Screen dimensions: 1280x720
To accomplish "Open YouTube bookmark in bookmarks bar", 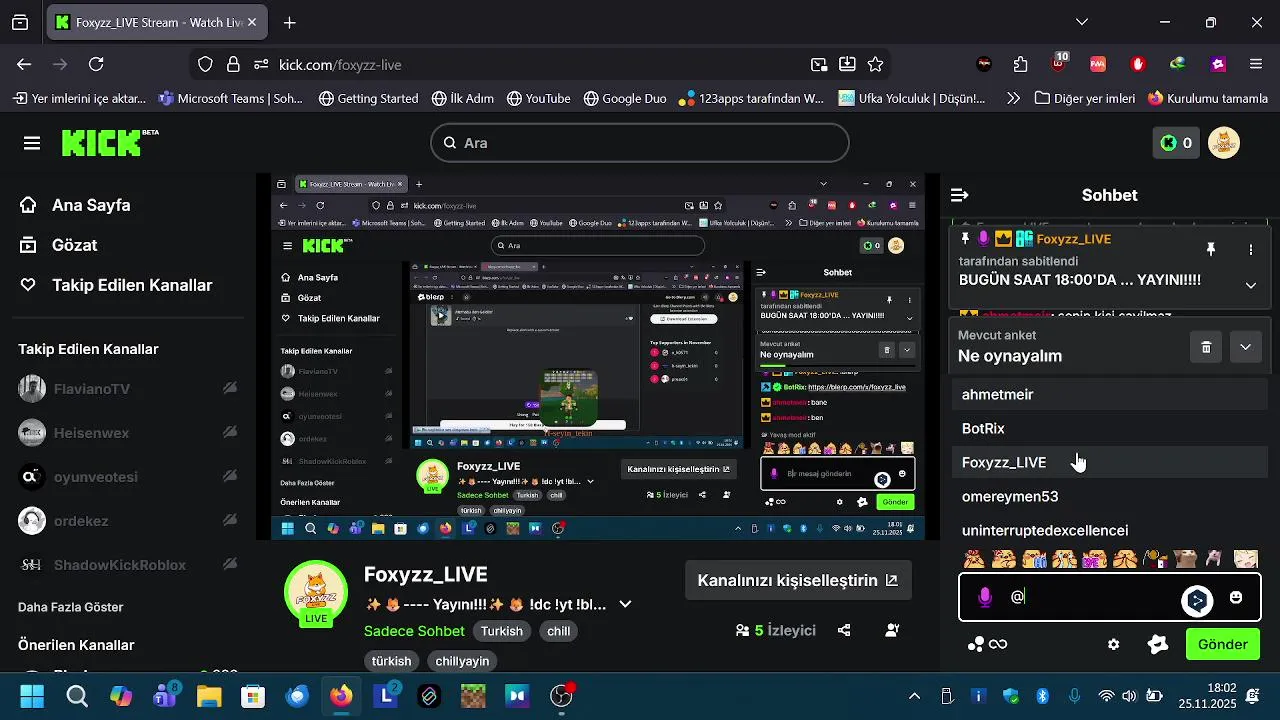I will (538, 98).
